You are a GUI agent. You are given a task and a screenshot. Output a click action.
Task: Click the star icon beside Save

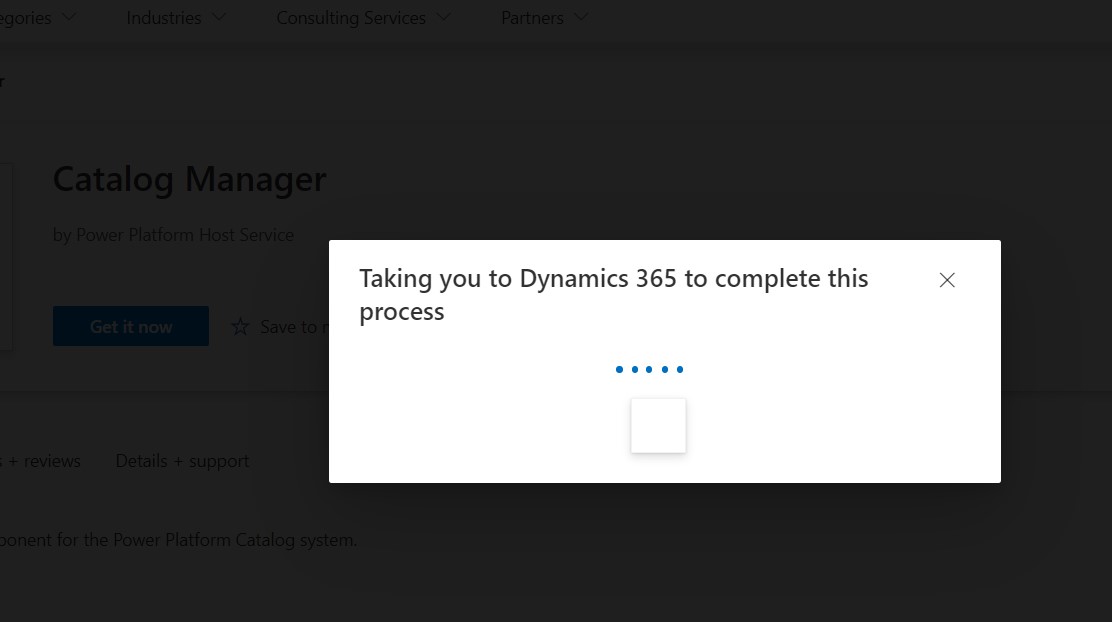coord(241,327)
